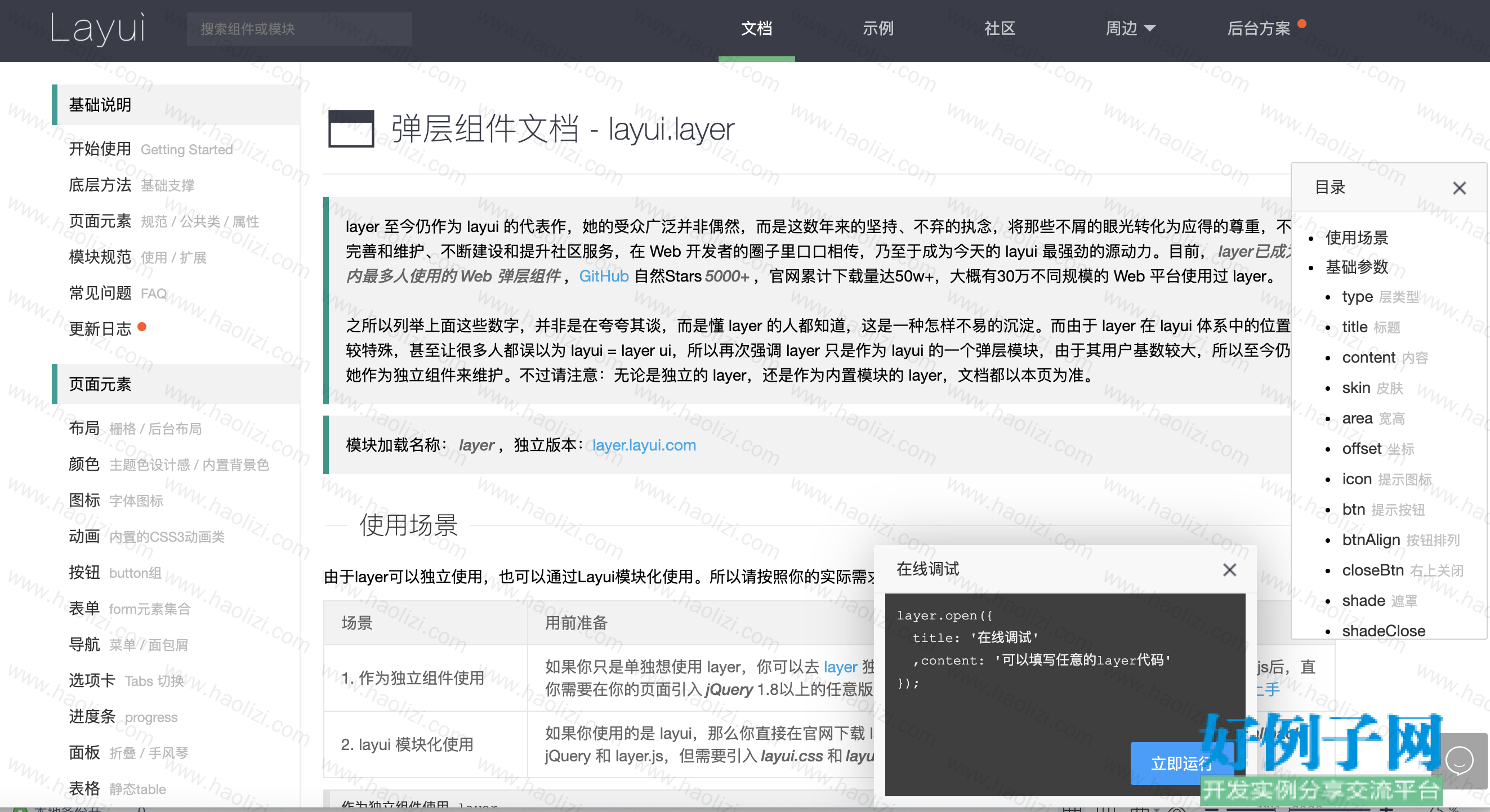Click the '2. layui 模块化使用' table cell

point(425,744)
